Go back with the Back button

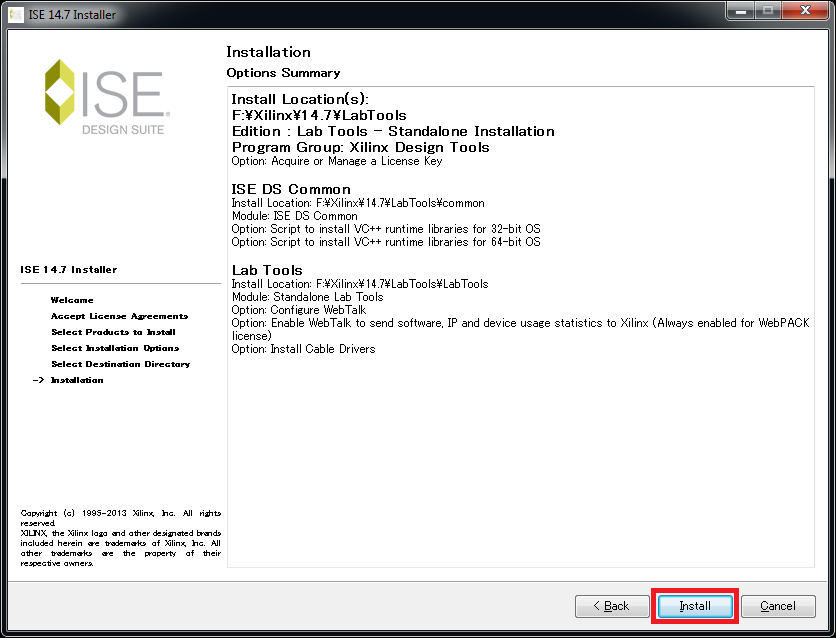click(x=612, y=606)
